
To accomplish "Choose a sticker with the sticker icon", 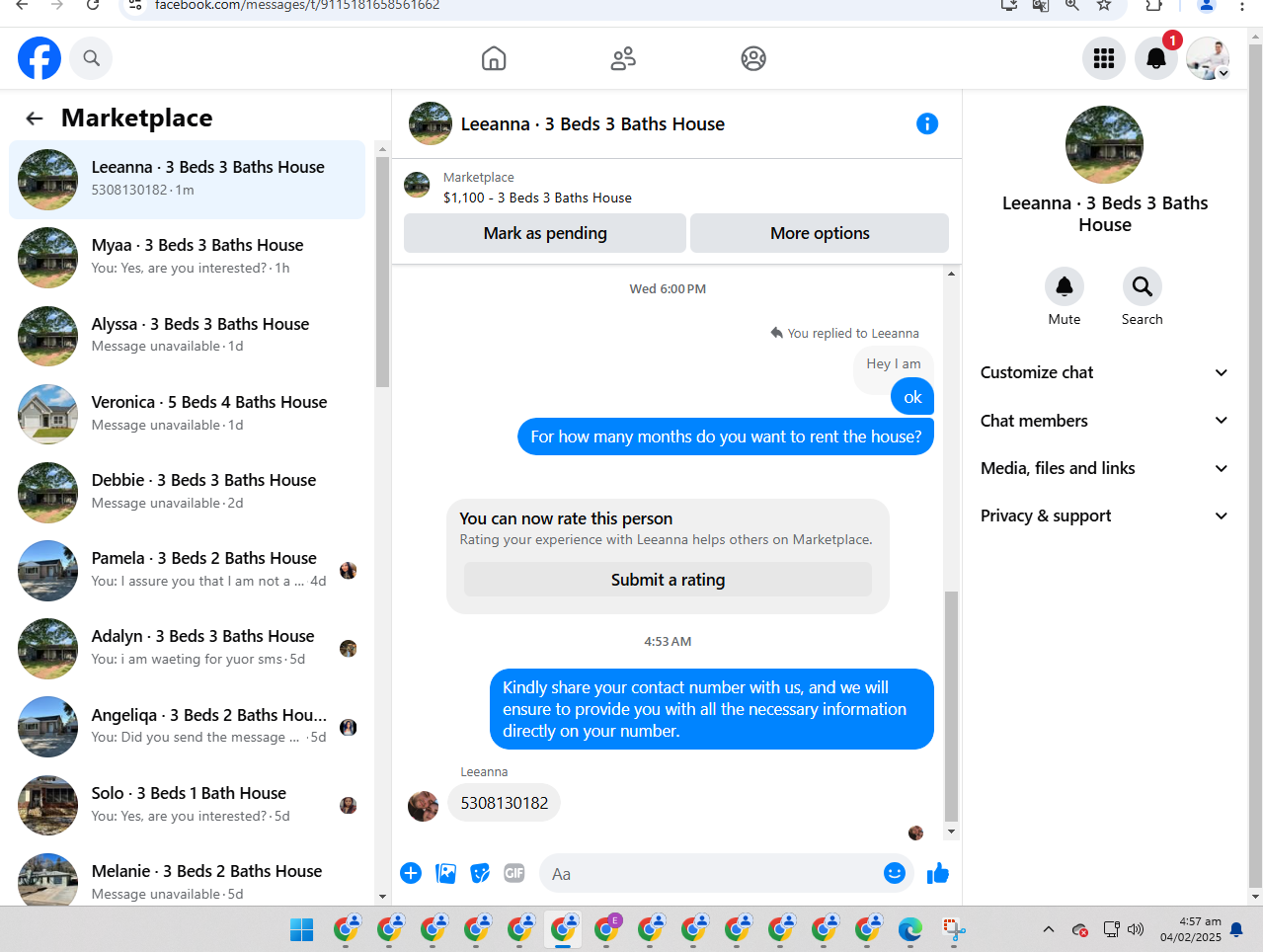I will click(x=480, y=873).
